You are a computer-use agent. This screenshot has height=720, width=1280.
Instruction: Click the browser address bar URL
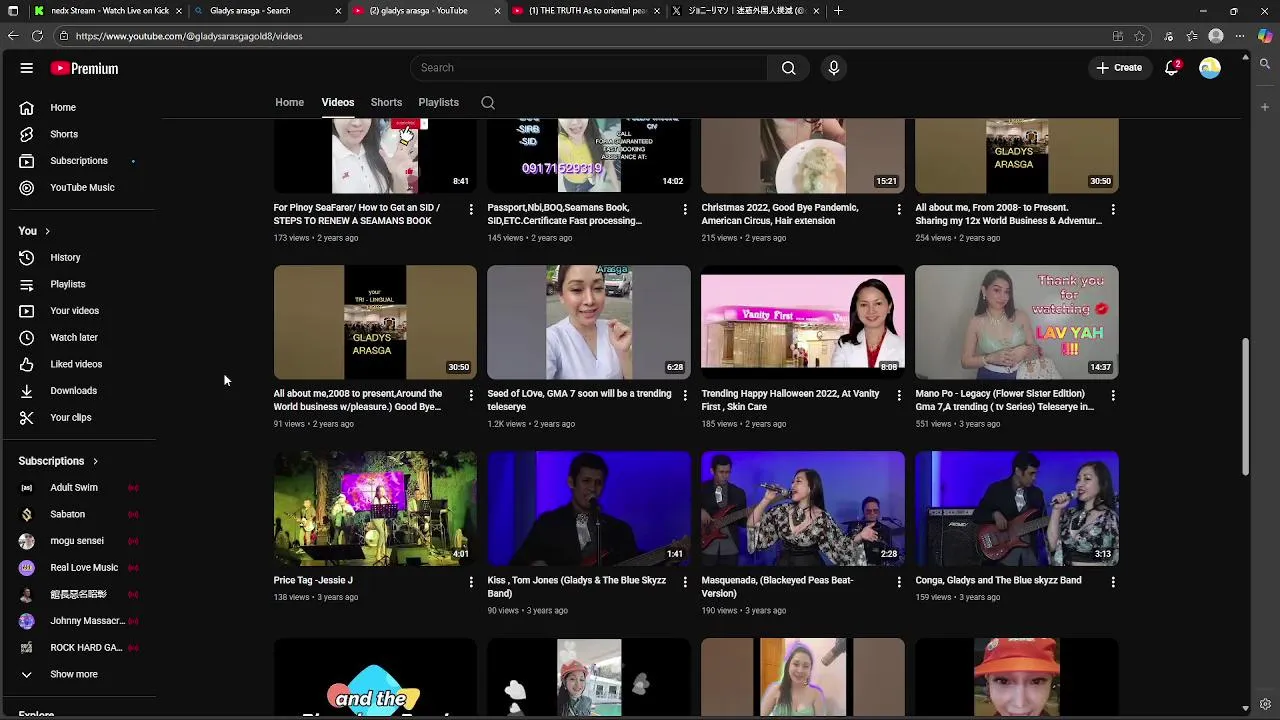(x=189, y=36)
